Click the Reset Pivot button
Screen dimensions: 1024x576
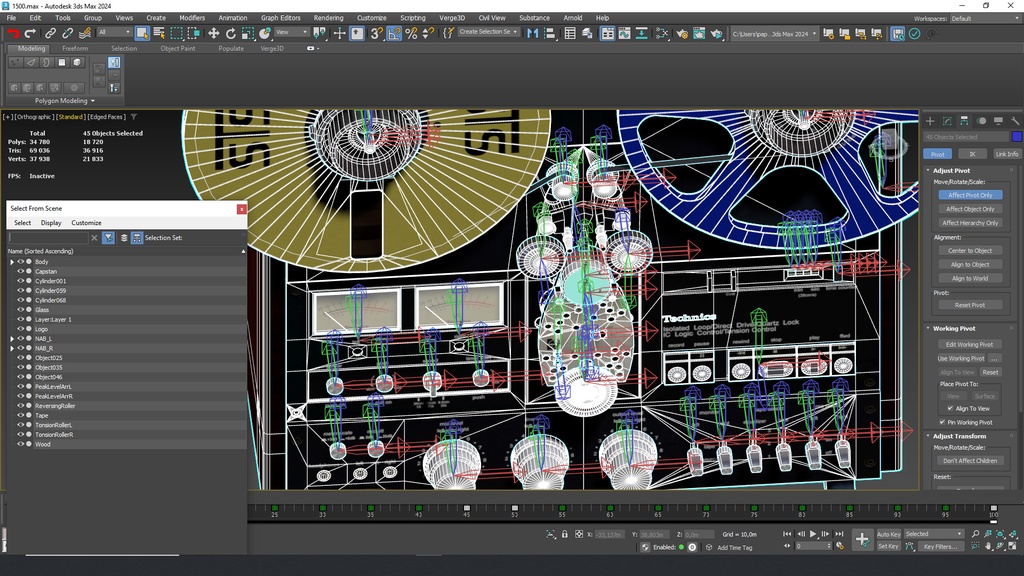pyautogui.click(x=969, y=305)
